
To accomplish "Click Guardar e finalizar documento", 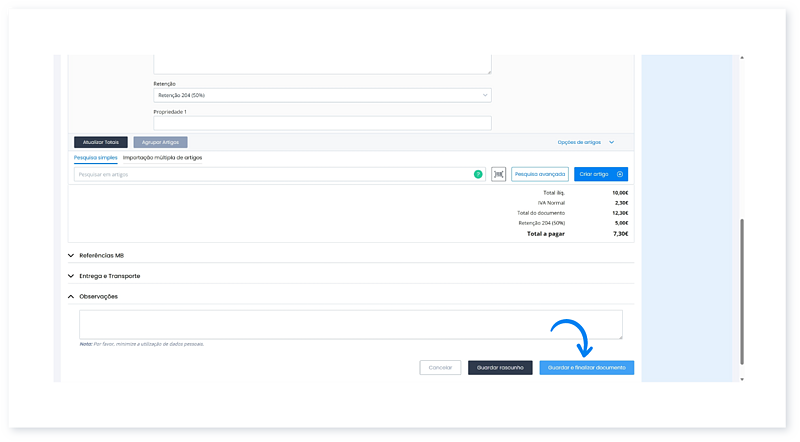I will [587, 368].
